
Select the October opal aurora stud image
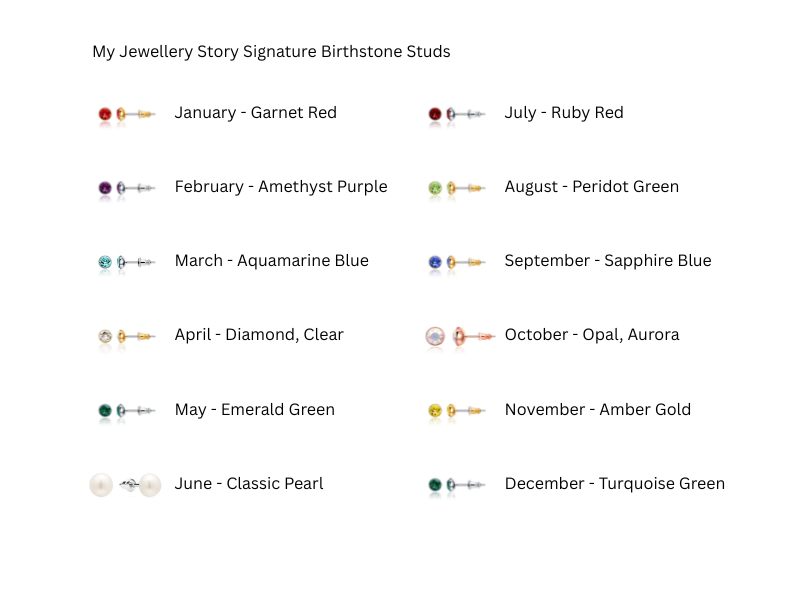click(459, 337)
